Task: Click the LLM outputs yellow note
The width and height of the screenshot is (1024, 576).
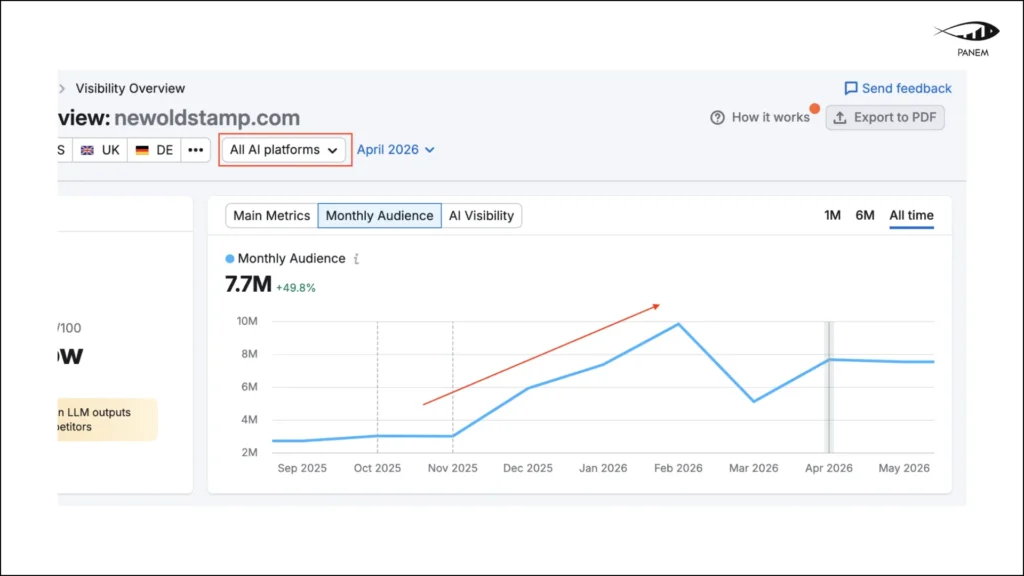Action: point(107,419)
